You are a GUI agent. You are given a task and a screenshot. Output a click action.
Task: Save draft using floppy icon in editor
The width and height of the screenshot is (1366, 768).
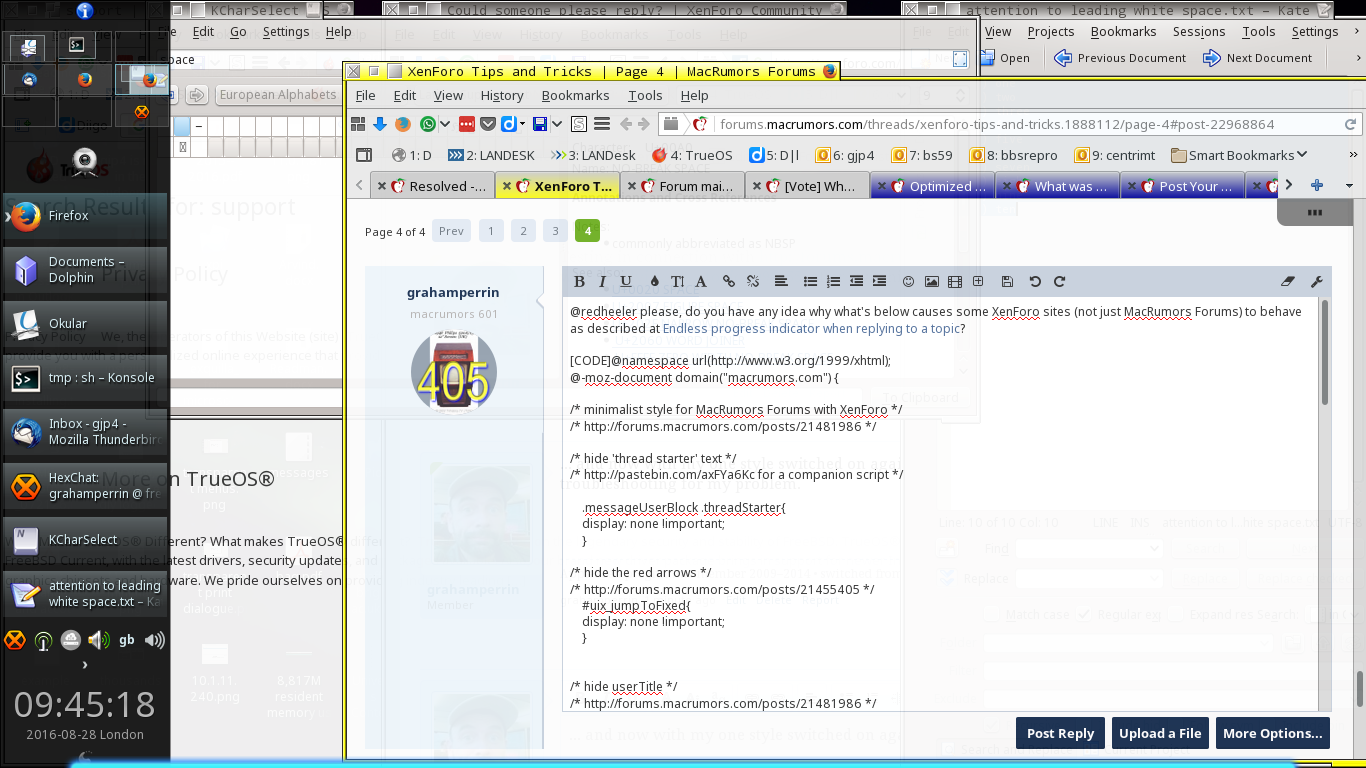tap(1007, 282)
